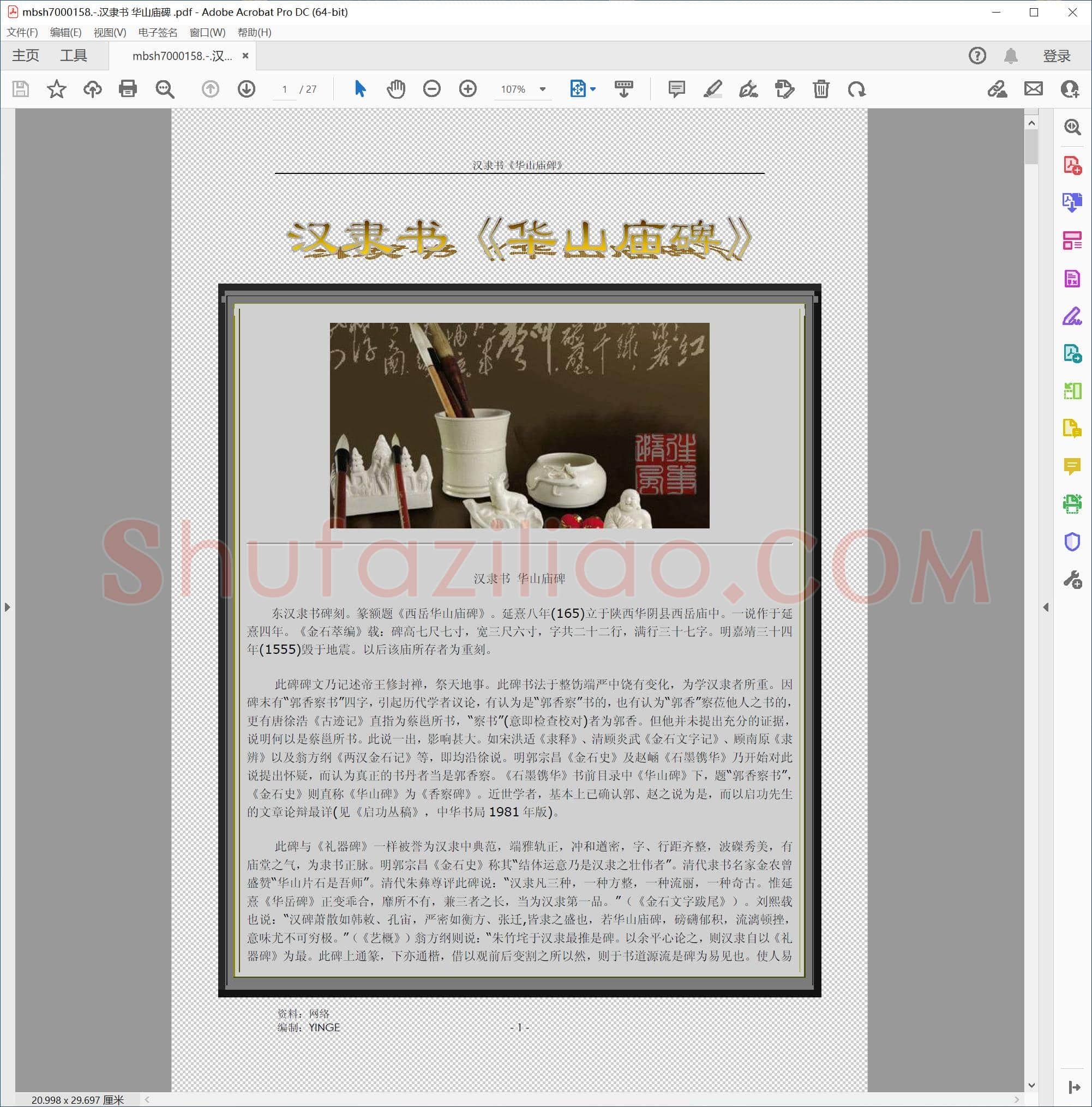Click the stamp tool icon
This screenshot has height=1107, width=1092.
pyautogui.click(x=784, y=89)
